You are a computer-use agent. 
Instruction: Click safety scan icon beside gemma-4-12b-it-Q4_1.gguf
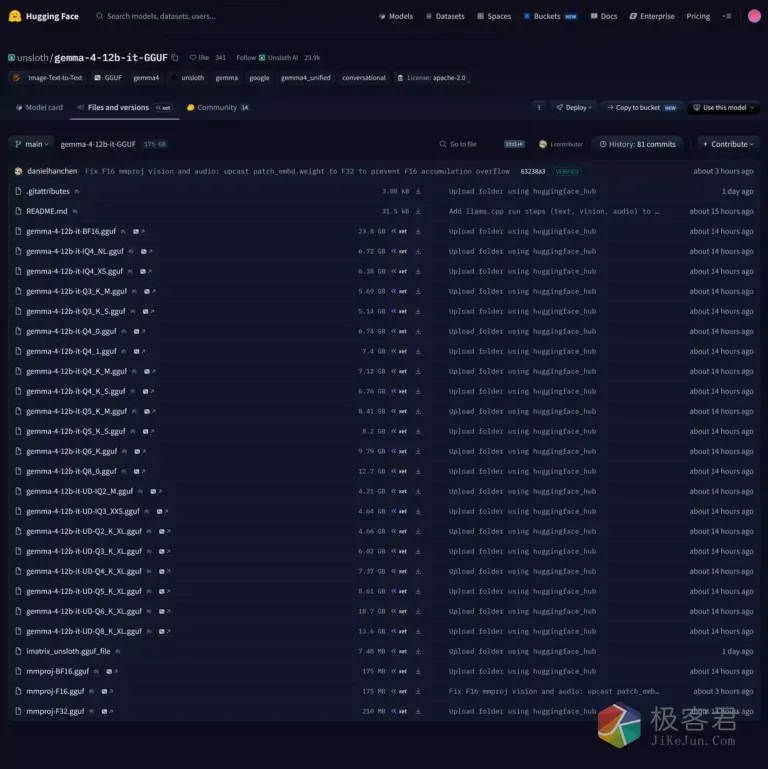(x=124, y=352)
